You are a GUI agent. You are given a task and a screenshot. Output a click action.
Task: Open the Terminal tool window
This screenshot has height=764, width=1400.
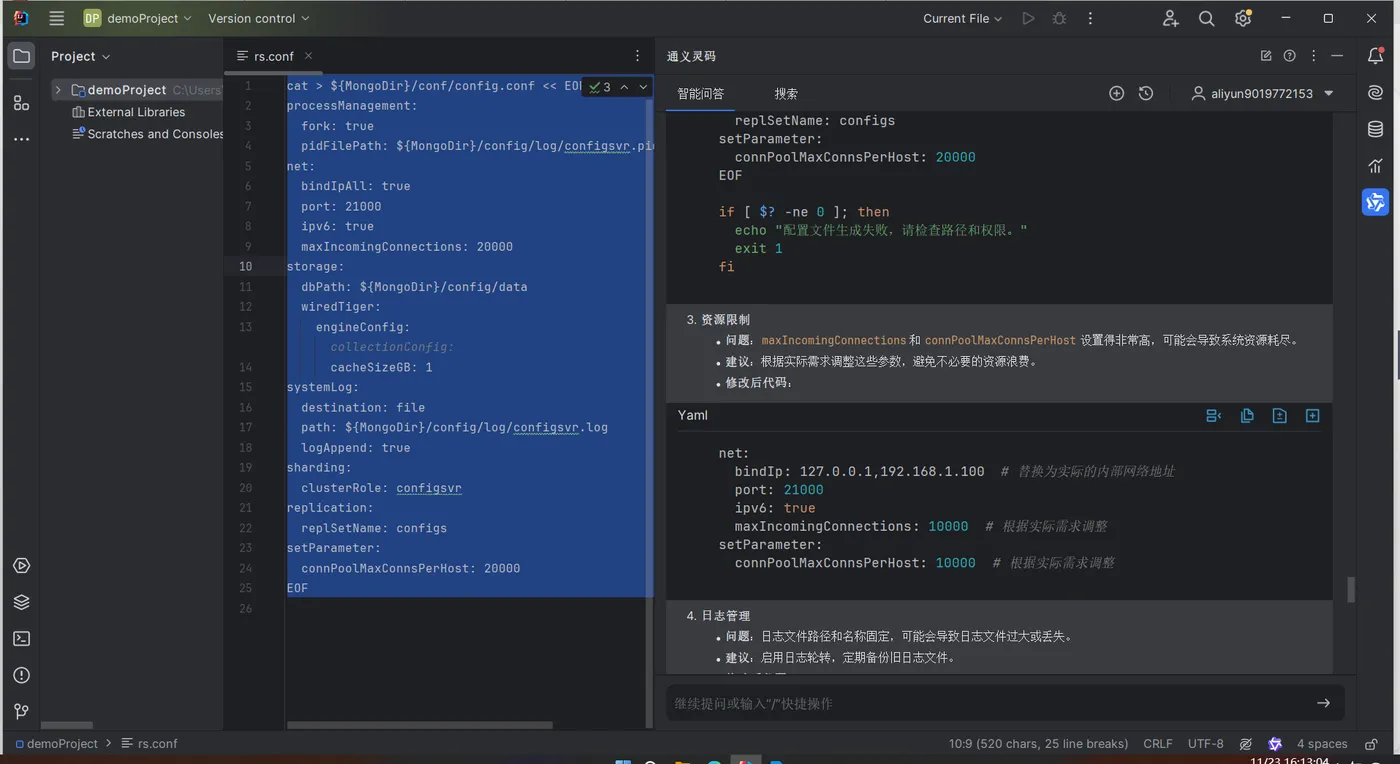tap(21, 638)
